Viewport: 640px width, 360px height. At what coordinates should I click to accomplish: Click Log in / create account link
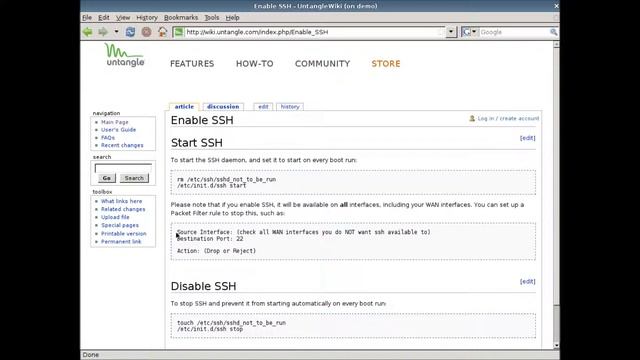(x=508, y=118)
